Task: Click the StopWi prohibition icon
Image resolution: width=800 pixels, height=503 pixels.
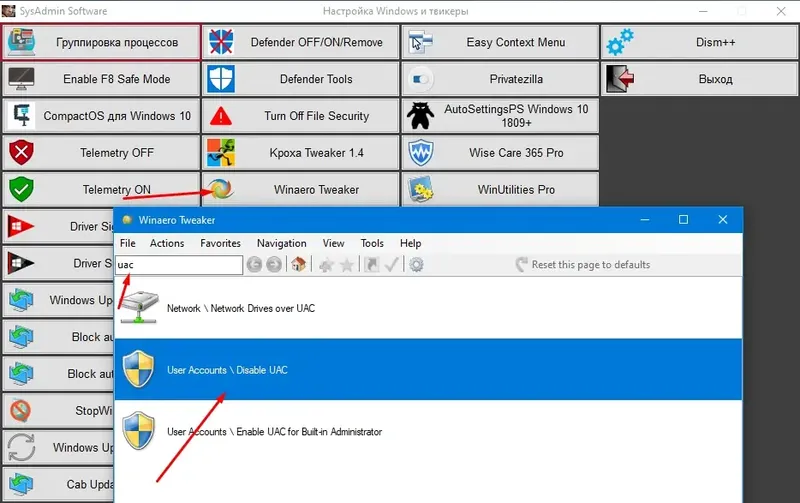Action: tap(20, 411)
